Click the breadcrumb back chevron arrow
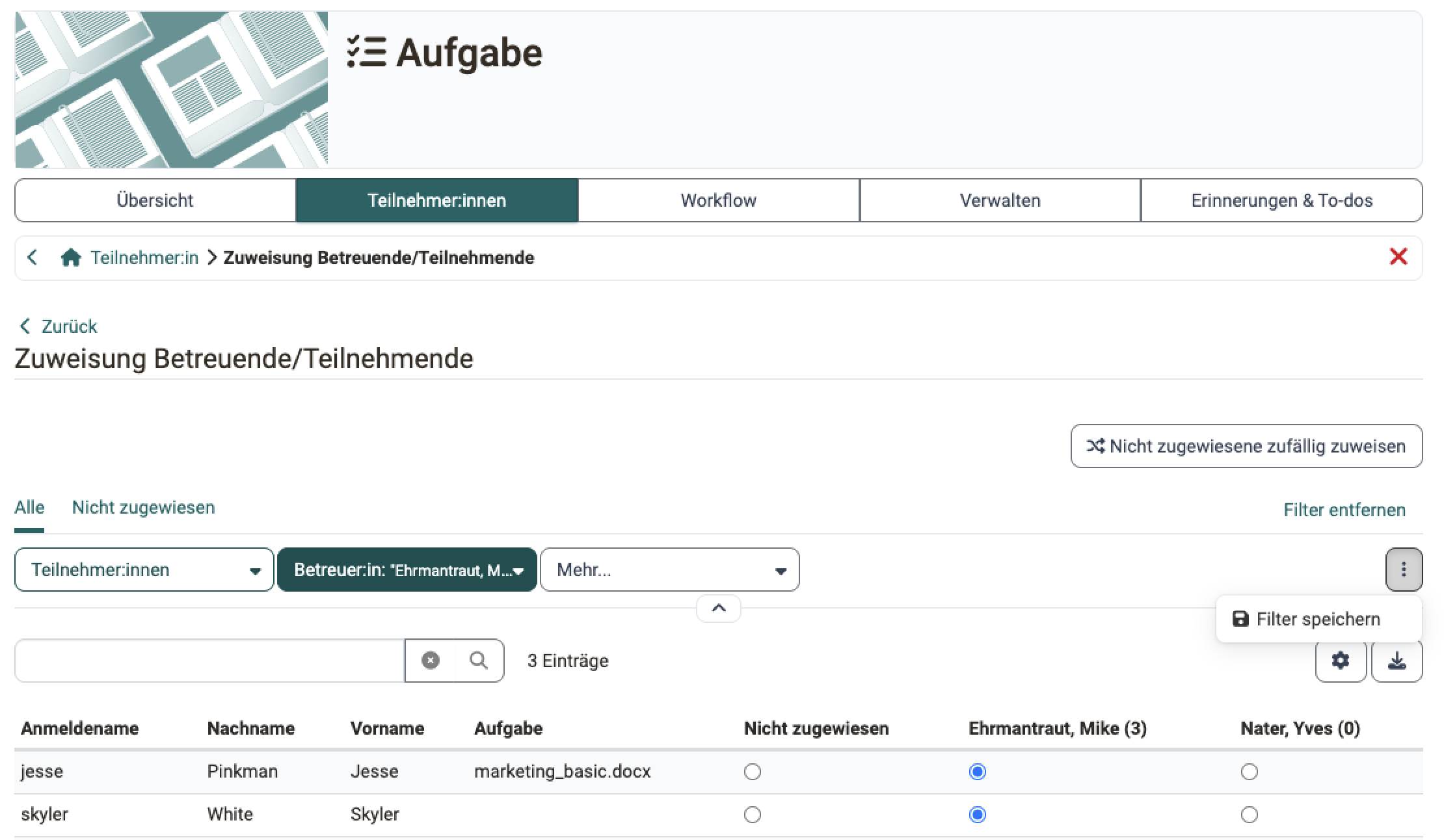1444x840 pixels. 33,257
